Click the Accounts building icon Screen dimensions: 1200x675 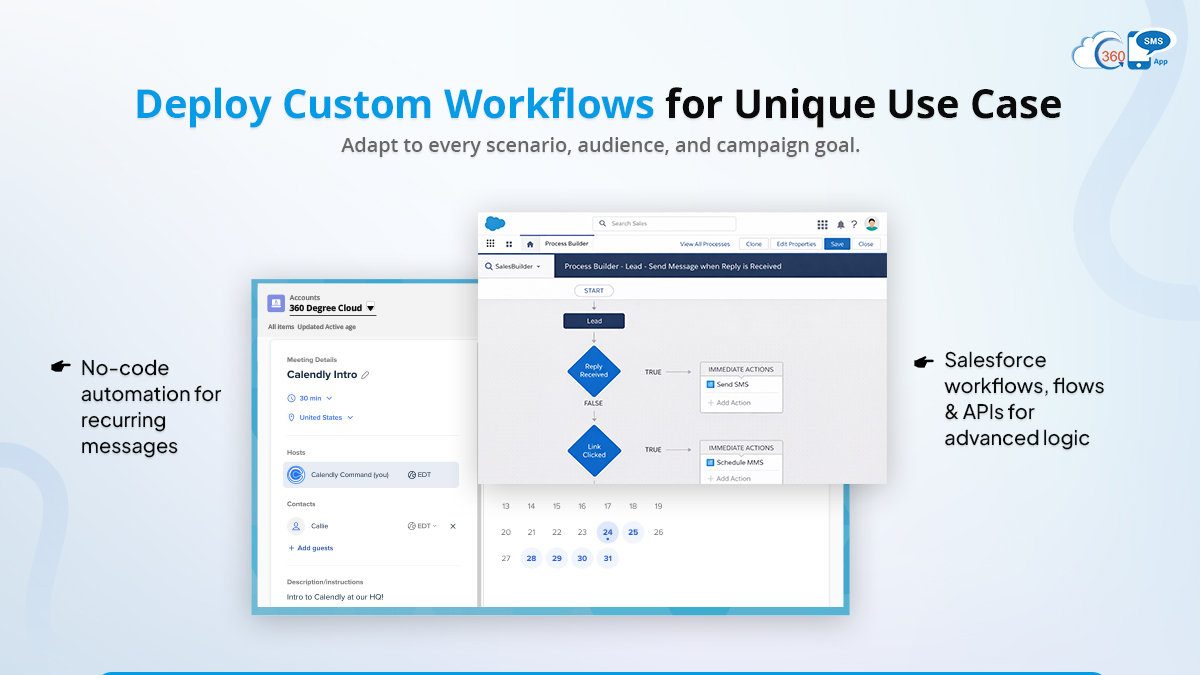tap(276, 303)
